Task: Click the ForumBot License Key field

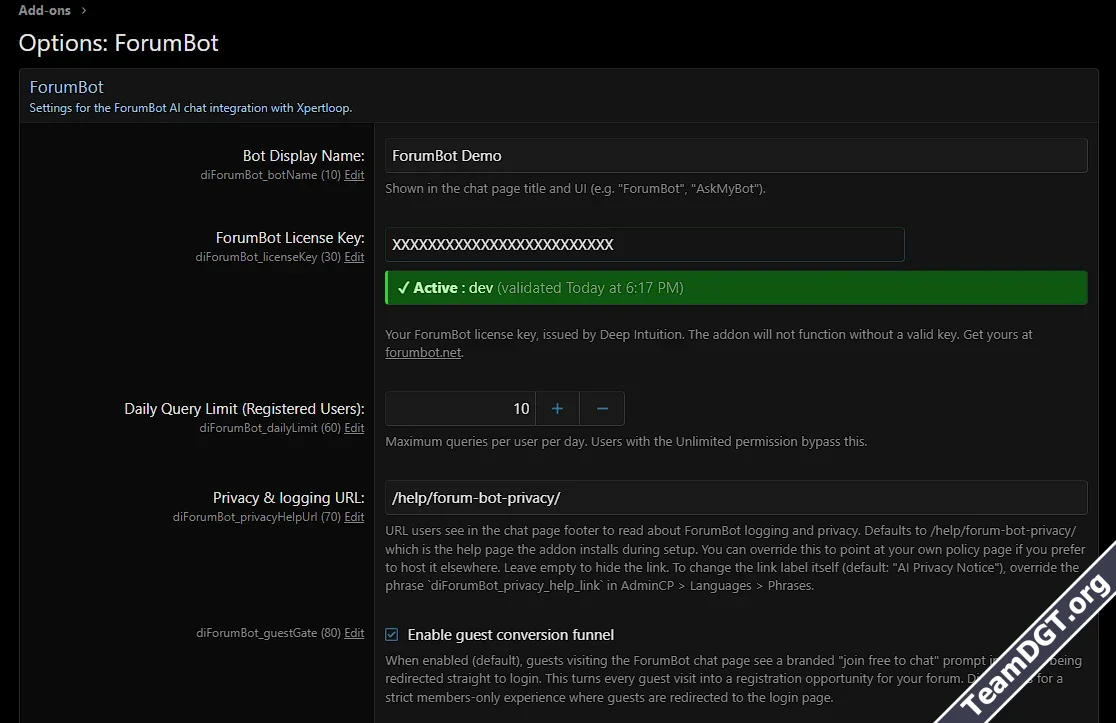Action: 645,244
